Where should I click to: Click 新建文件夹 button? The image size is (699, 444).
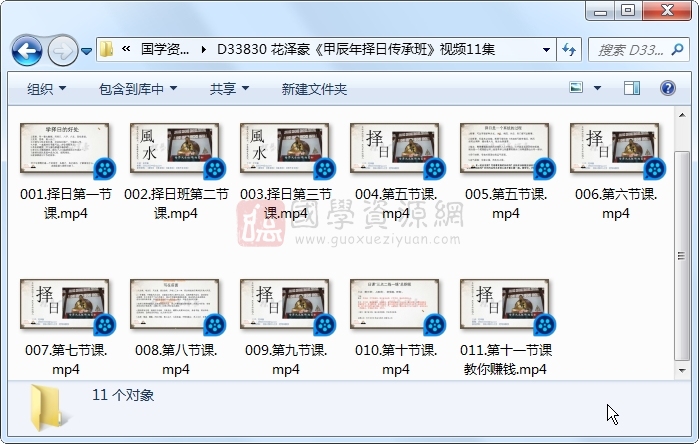point(314,89)
